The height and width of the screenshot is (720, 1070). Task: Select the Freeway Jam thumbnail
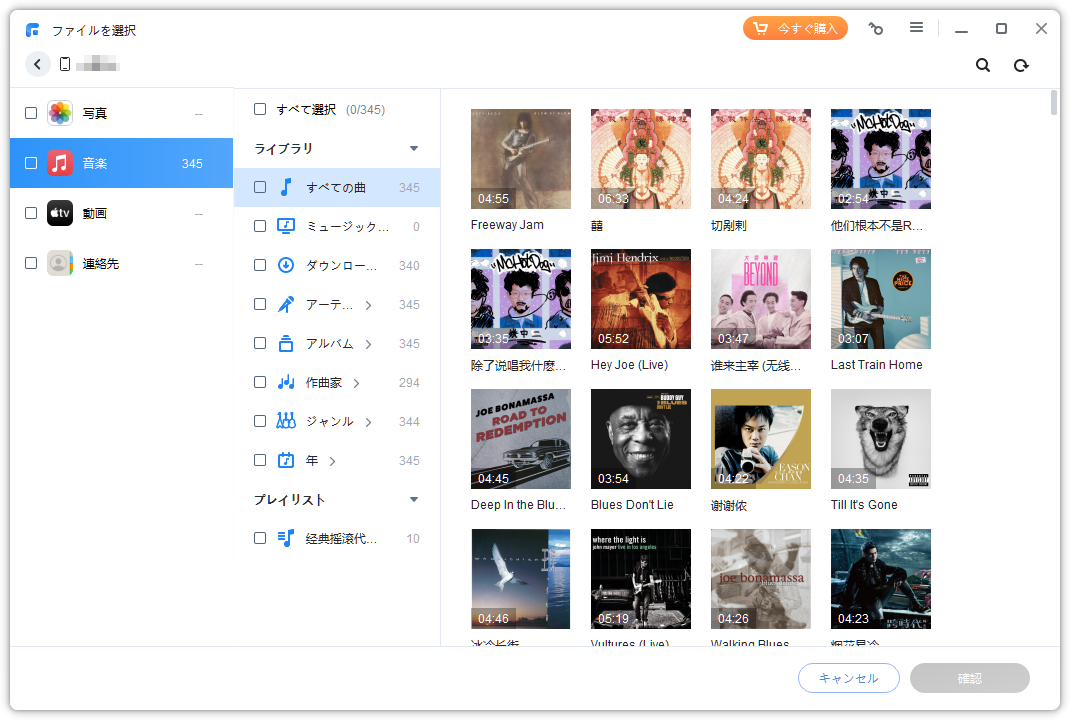(x=521, y=159)
